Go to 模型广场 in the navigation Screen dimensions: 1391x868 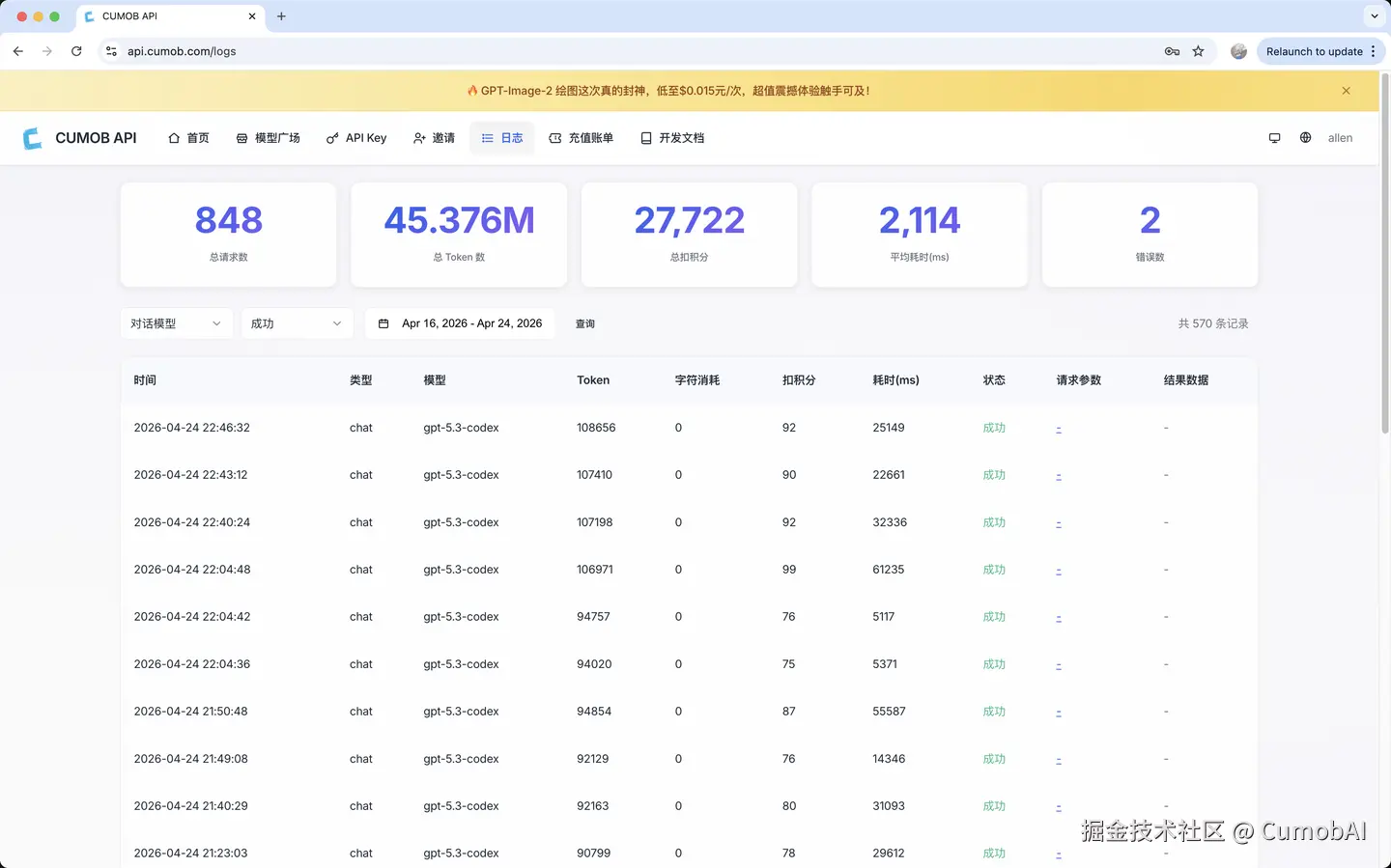click(x=268, y=138)
